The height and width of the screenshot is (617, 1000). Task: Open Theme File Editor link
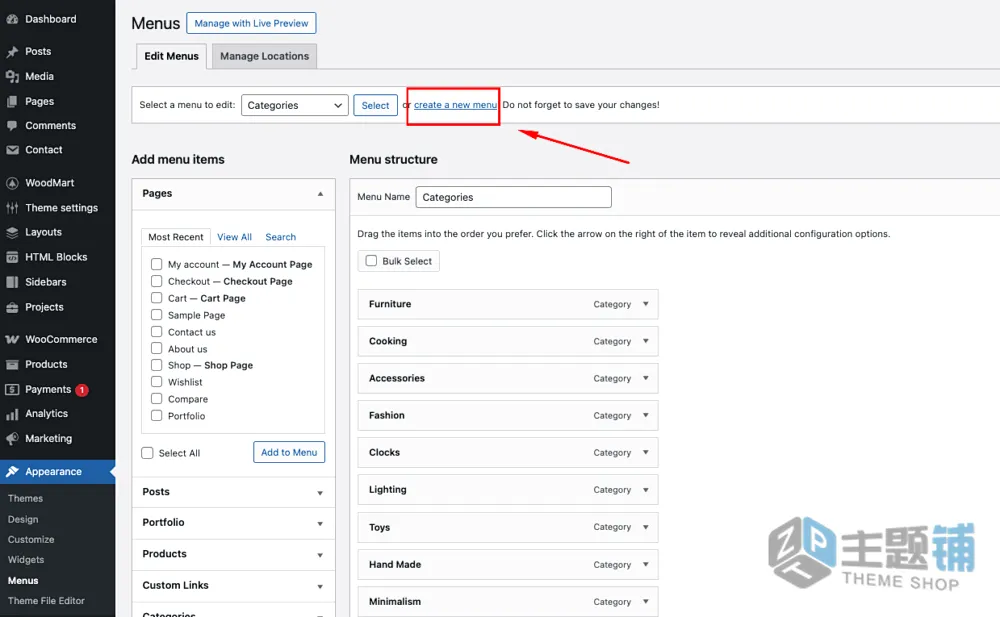(46, 600)
